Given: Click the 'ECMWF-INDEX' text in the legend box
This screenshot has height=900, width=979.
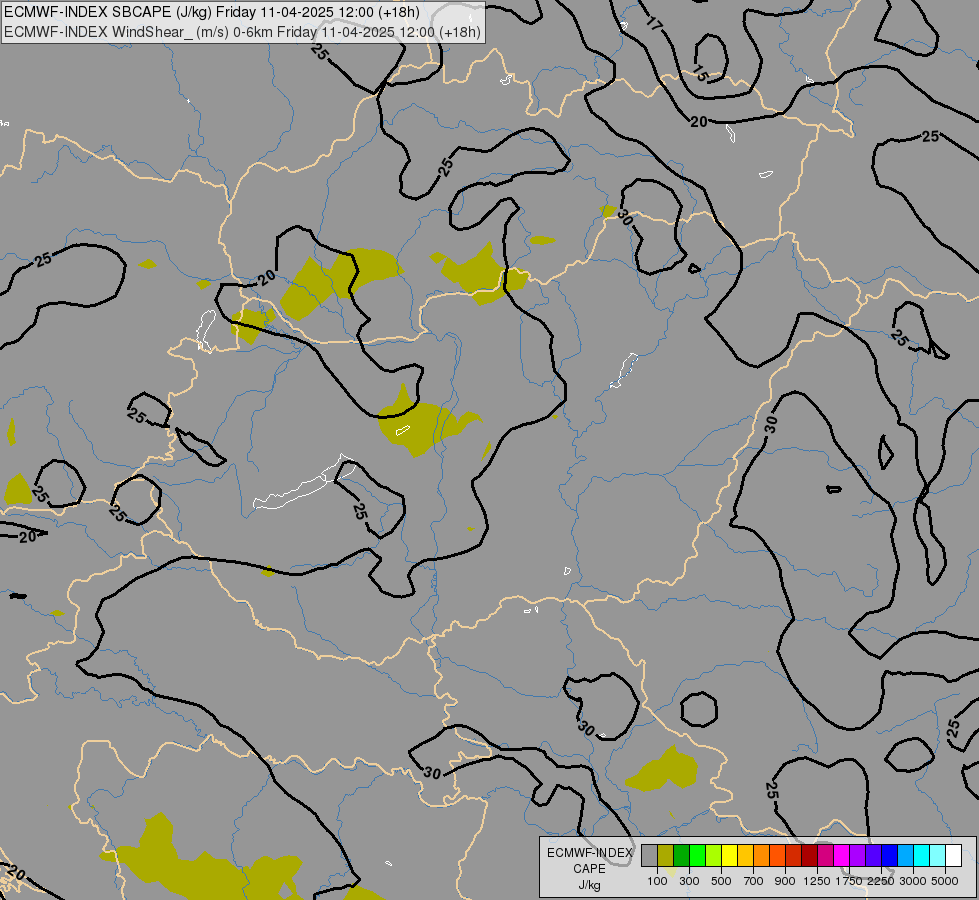Looking at the screenshot, I should pos(589,853).
